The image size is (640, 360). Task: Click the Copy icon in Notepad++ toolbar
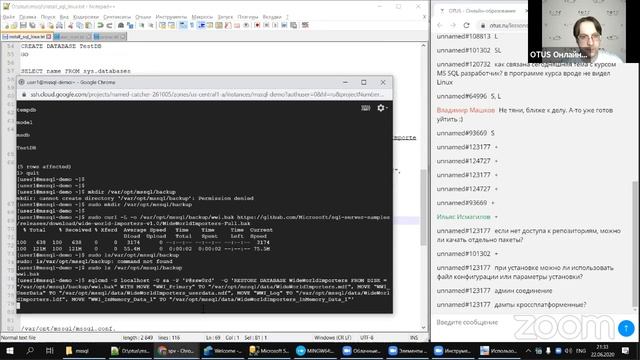pyautogui.click(x=80, y=25)
